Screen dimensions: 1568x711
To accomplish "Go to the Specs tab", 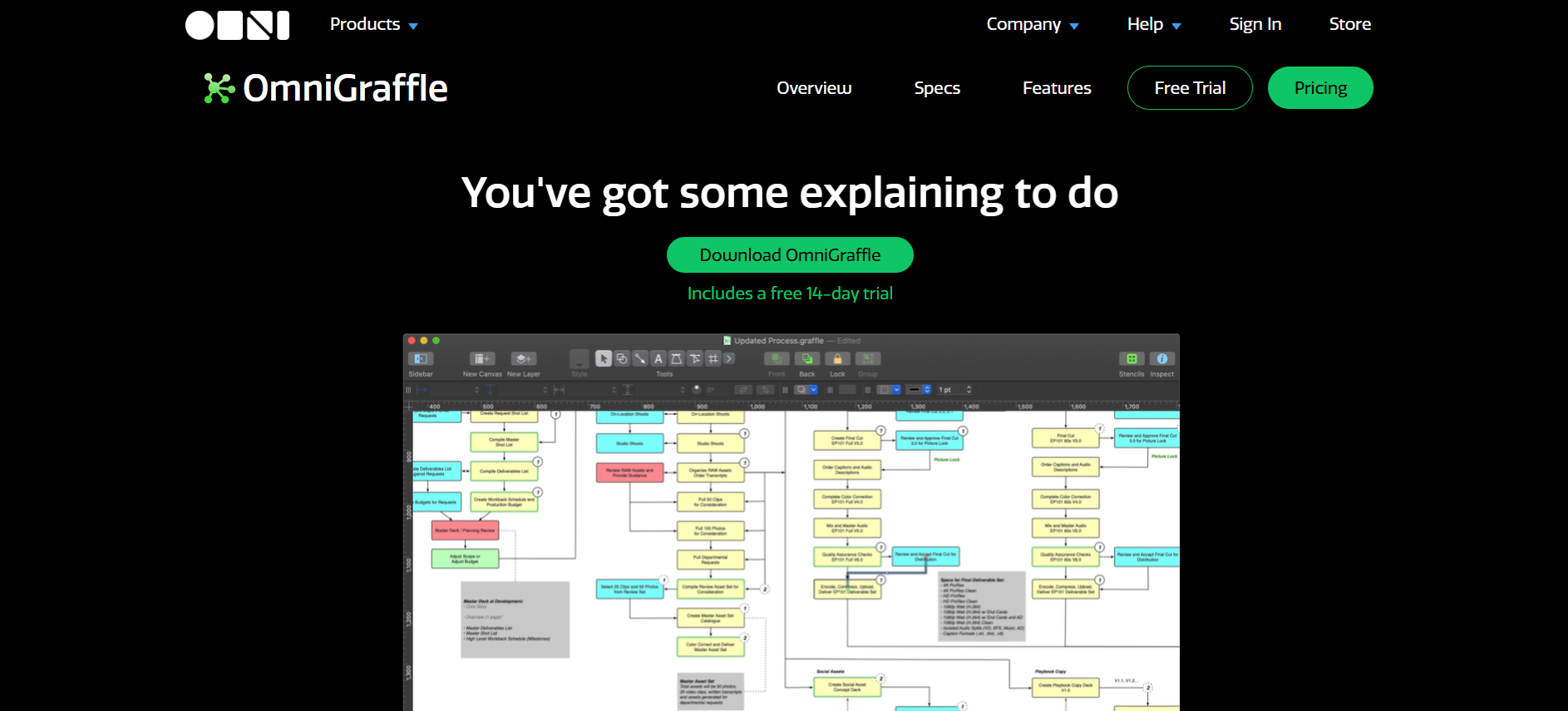I will coord(937,88).
